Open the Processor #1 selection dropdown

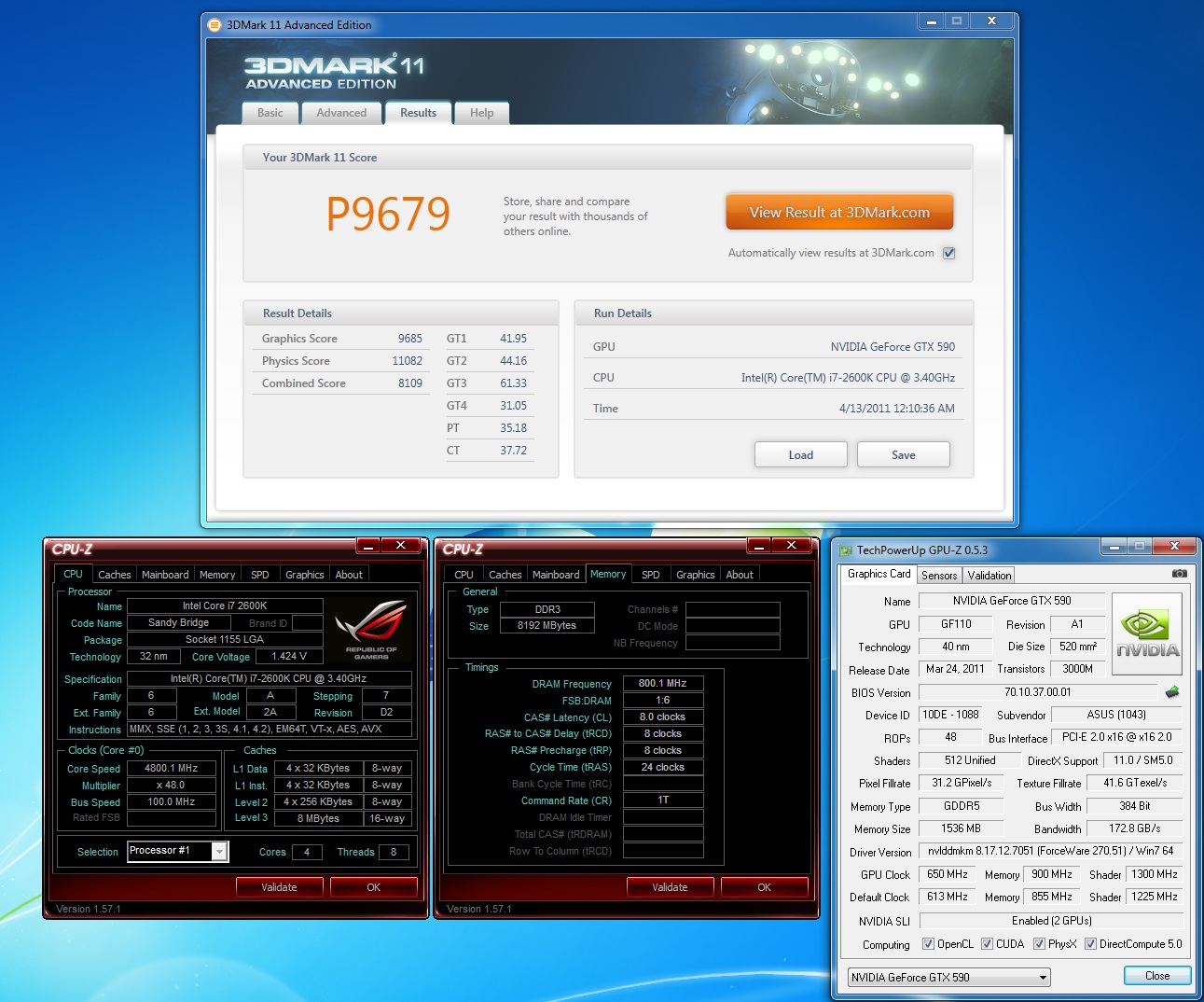(219, 851)
